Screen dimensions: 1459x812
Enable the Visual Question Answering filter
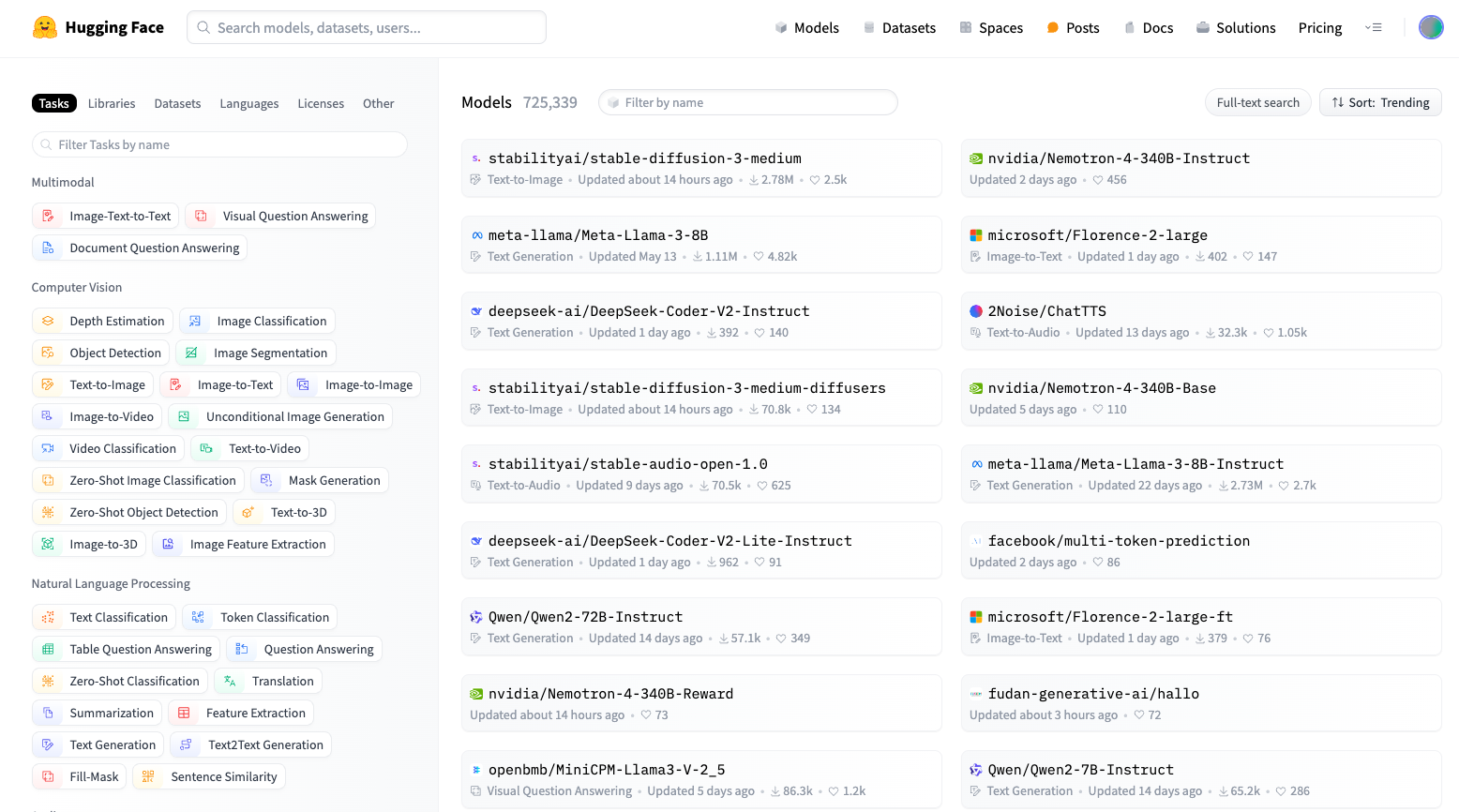(280, 217)
